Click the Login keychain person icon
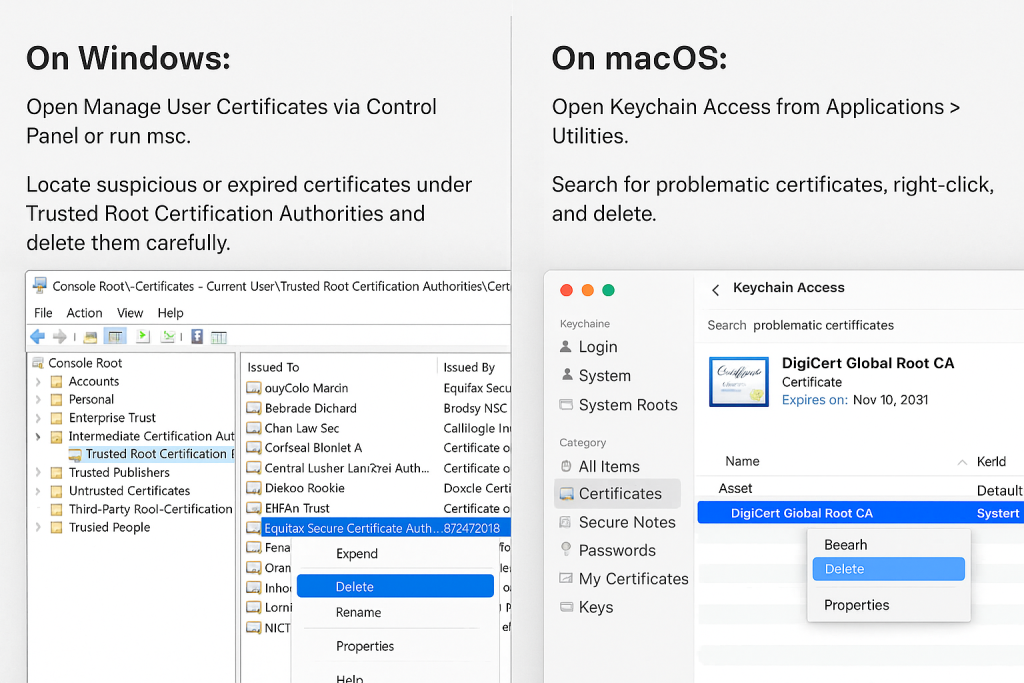The image size is (1024, 683). coord(566,346)
